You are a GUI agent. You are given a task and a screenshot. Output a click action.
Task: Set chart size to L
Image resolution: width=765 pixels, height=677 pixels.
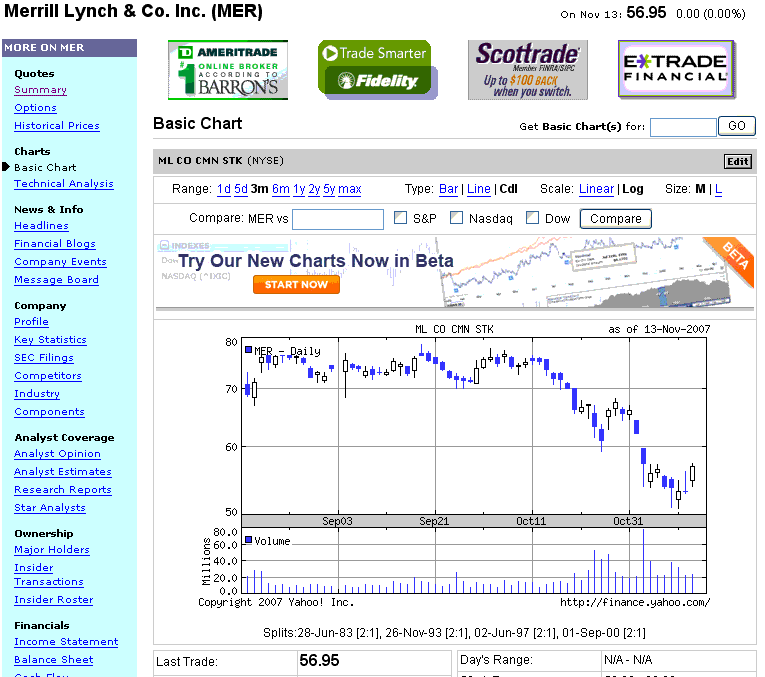click(719, 189)
